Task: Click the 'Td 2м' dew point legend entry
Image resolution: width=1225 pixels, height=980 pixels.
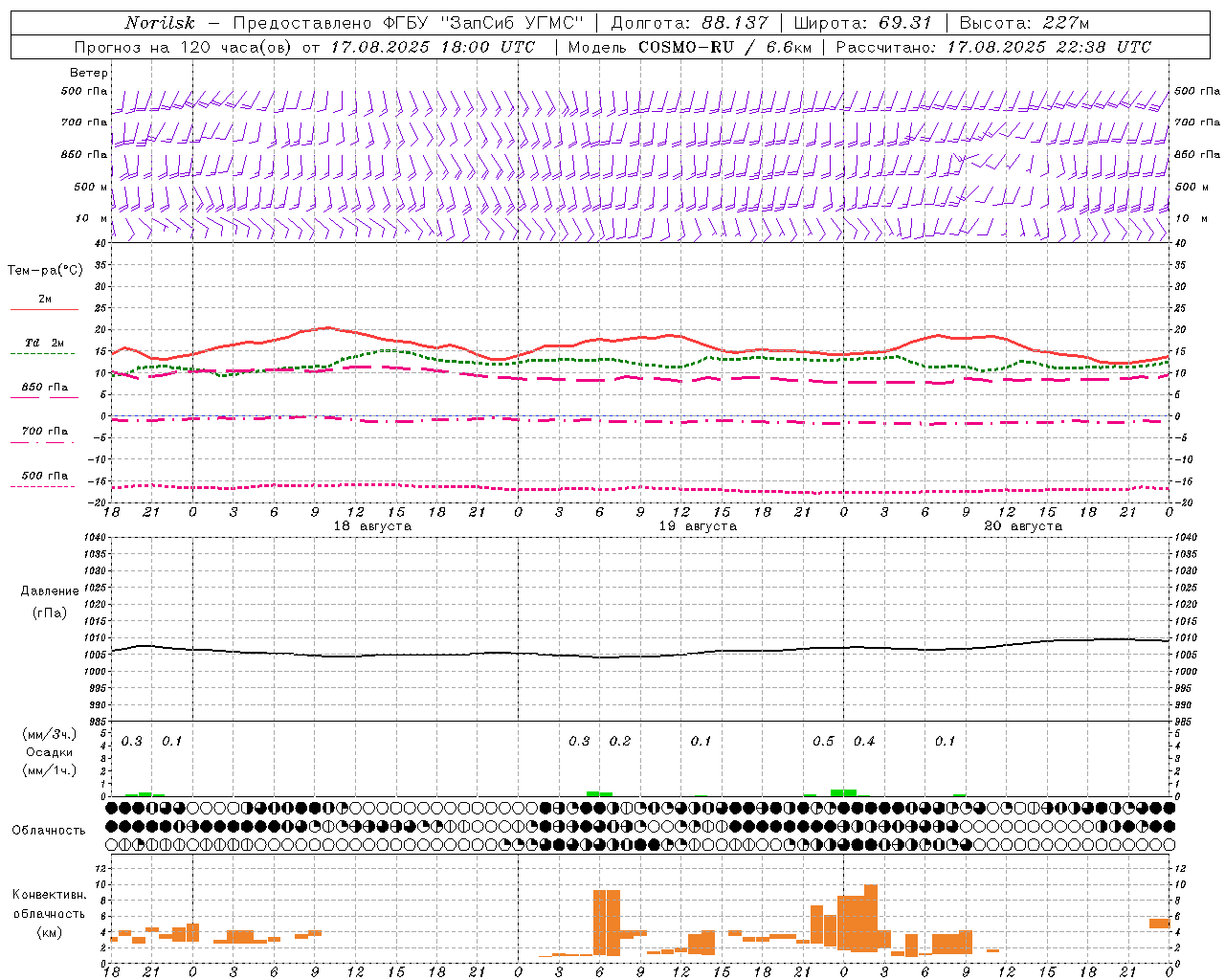Action: [45, 343]
